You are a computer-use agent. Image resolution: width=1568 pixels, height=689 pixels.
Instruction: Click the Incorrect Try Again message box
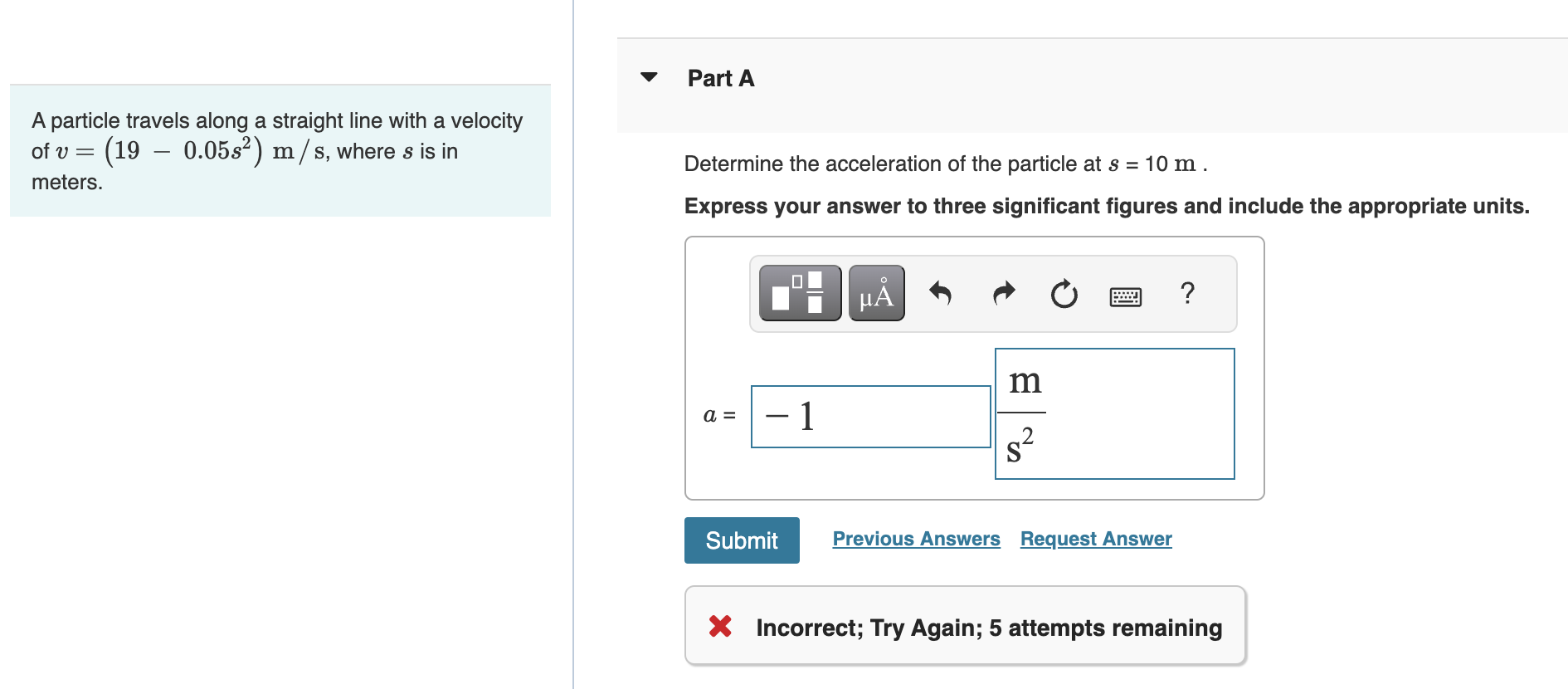[x=964, y=626]
